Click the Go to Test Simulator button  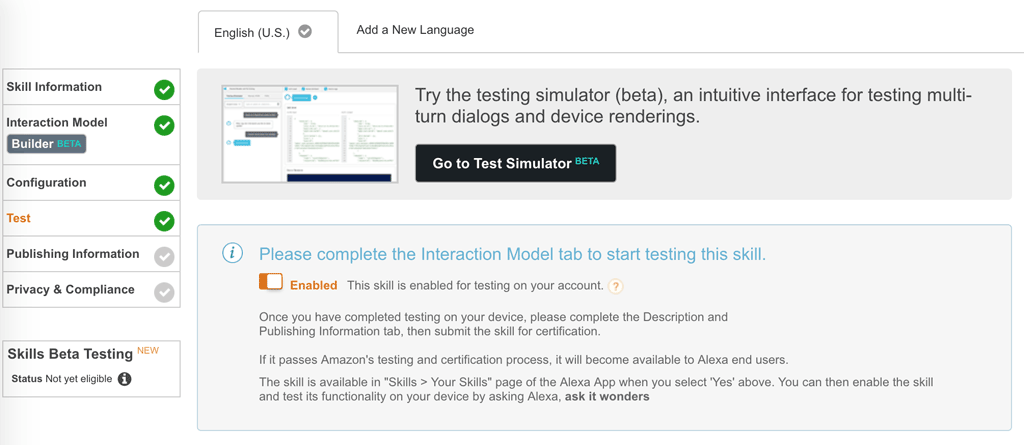point(515,163)
